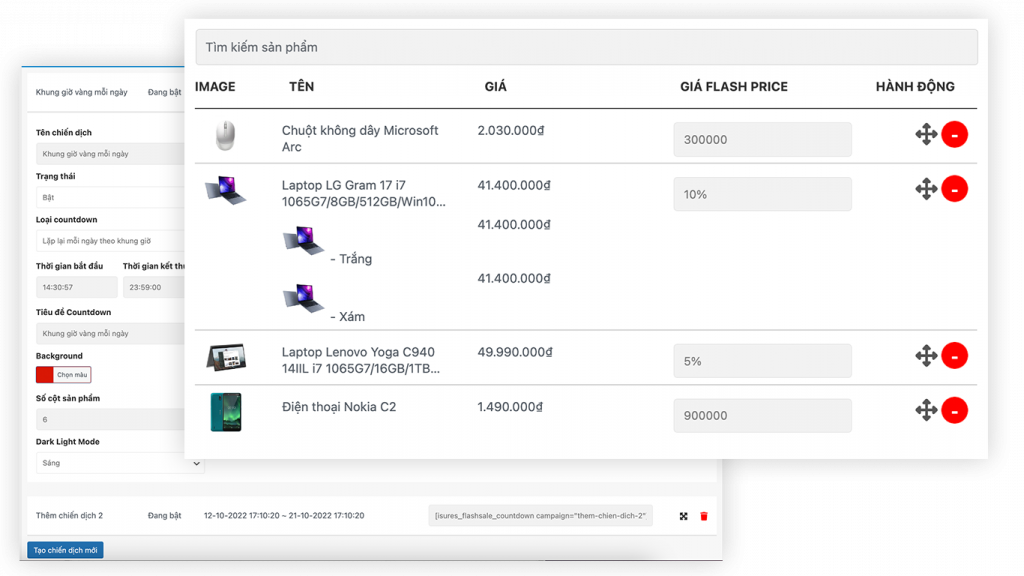This screenshot has width=1024, height=576.
Task: Remove Laptop LG Gram 17 from list
Action: (x=954, y=188)
